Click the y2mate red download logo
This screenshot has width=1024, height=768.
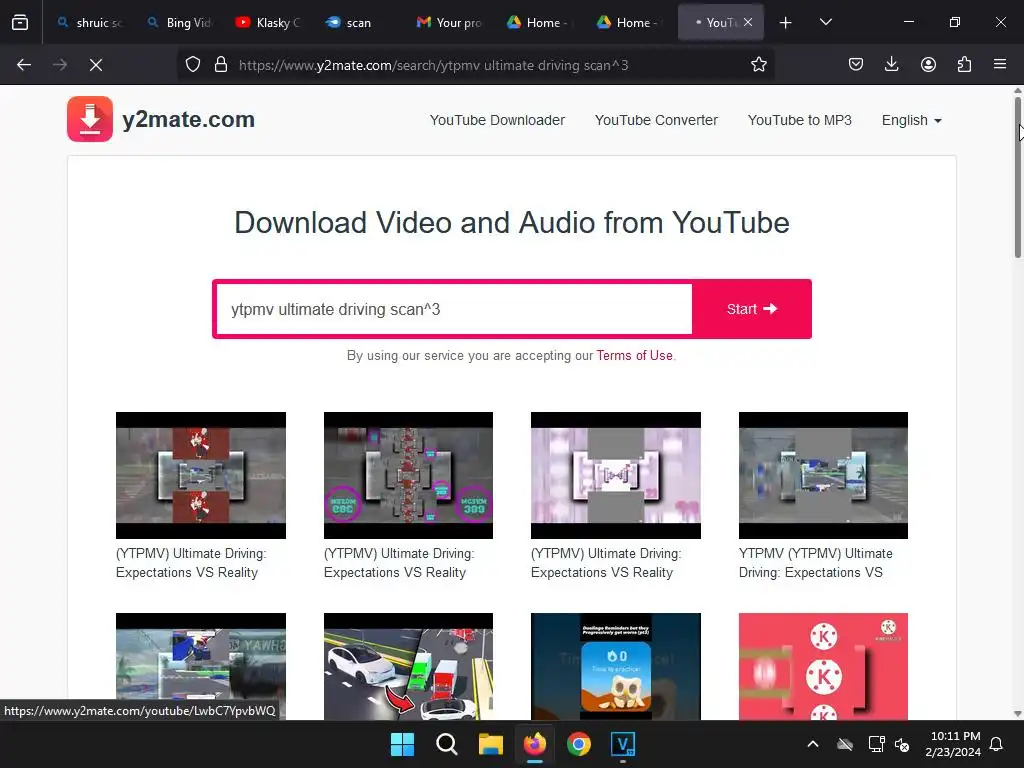tap(90, 119)
